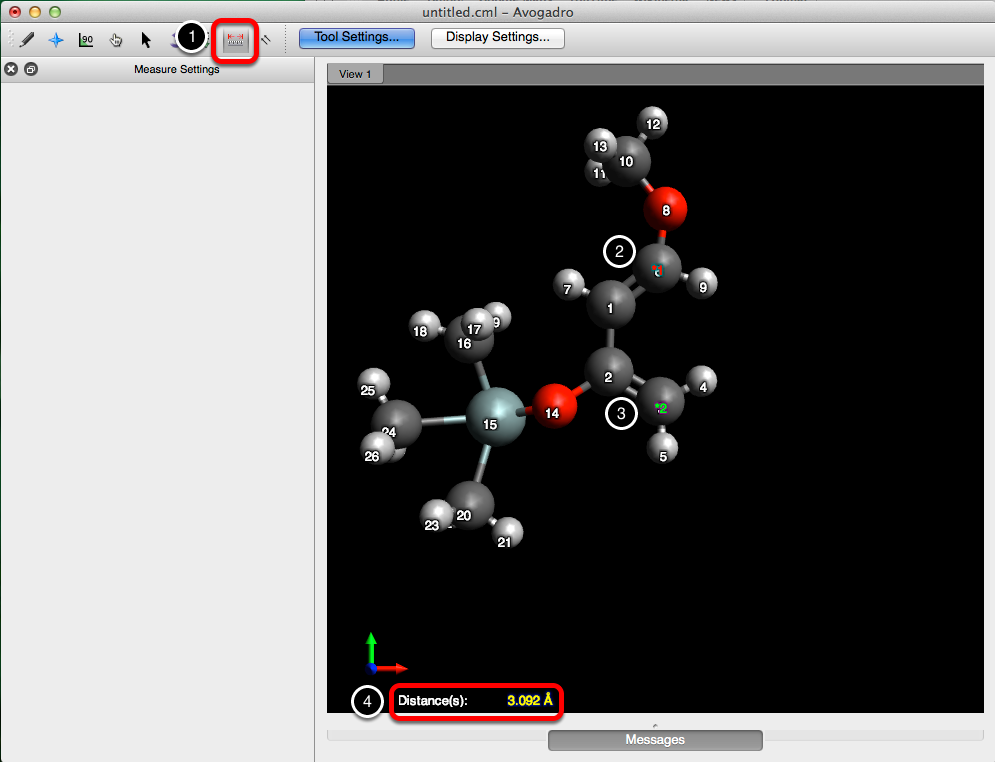Viewport: 995px width, 762px height.
Task: Select the Manipulate hand tool
Action: [x=116, y=40]
